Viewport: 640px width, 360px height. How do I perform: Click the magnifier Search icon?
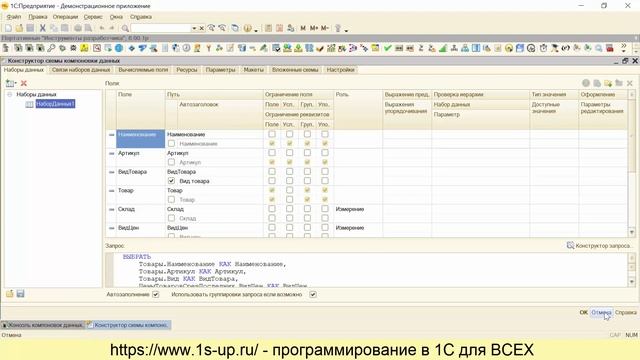coord(125,28)
